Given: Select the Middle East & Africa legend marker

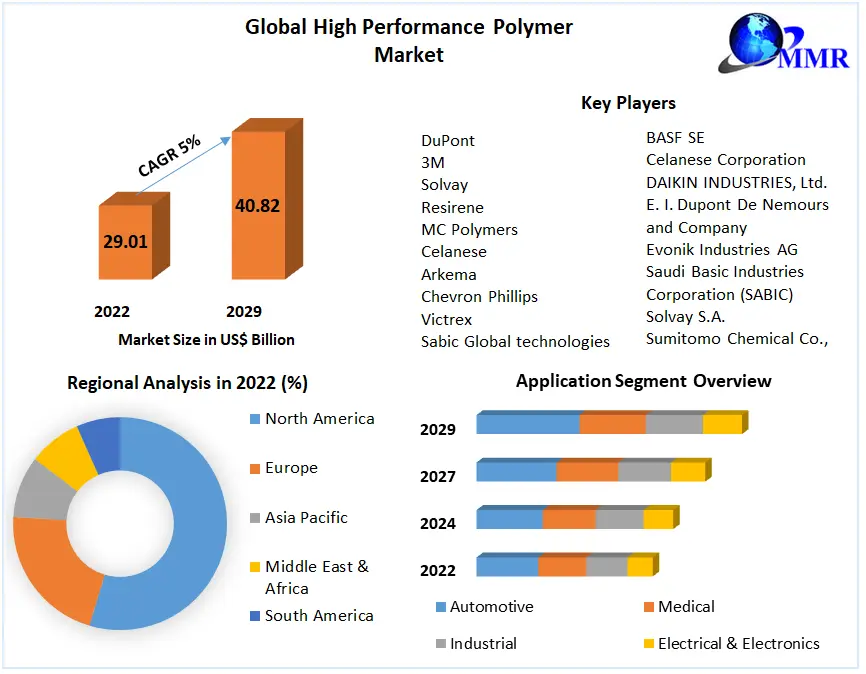Looking at the screenshot, I should [254, 567].
